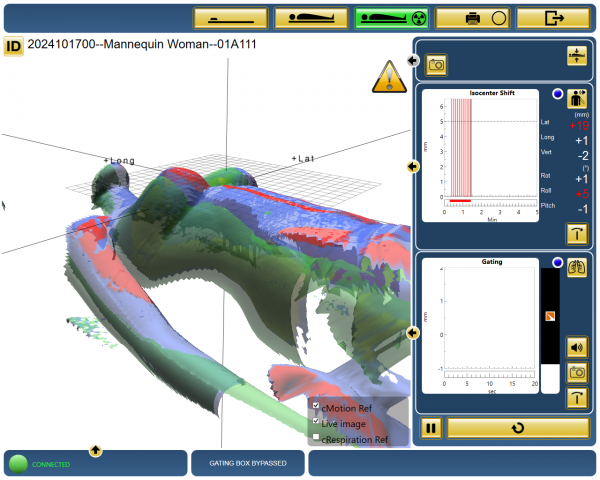Select the treatment monitoring mode button
This screenshot has width=600, height=480.
tap(392, 18)
